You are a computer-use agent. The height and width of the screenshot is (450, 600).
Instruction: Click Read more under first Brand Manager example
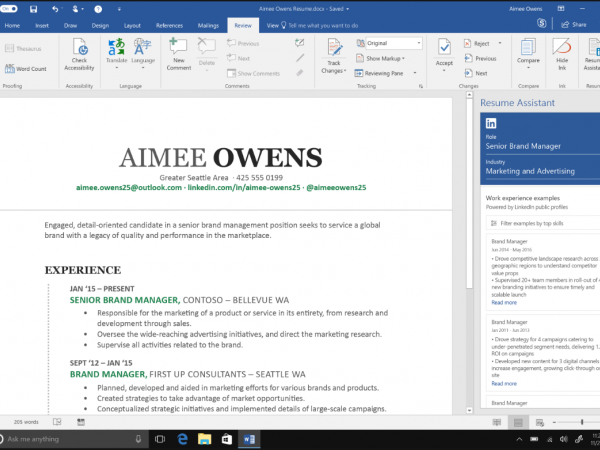tap(504, 302)
